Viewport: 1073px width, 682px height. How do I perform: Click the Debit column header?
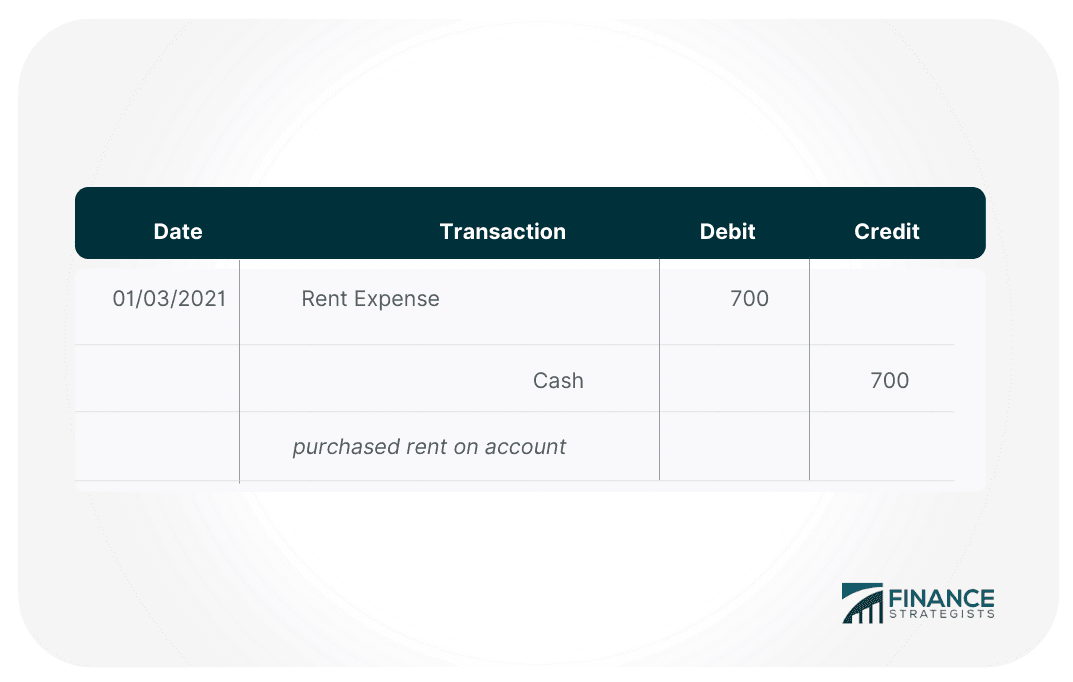click(727, 232)
